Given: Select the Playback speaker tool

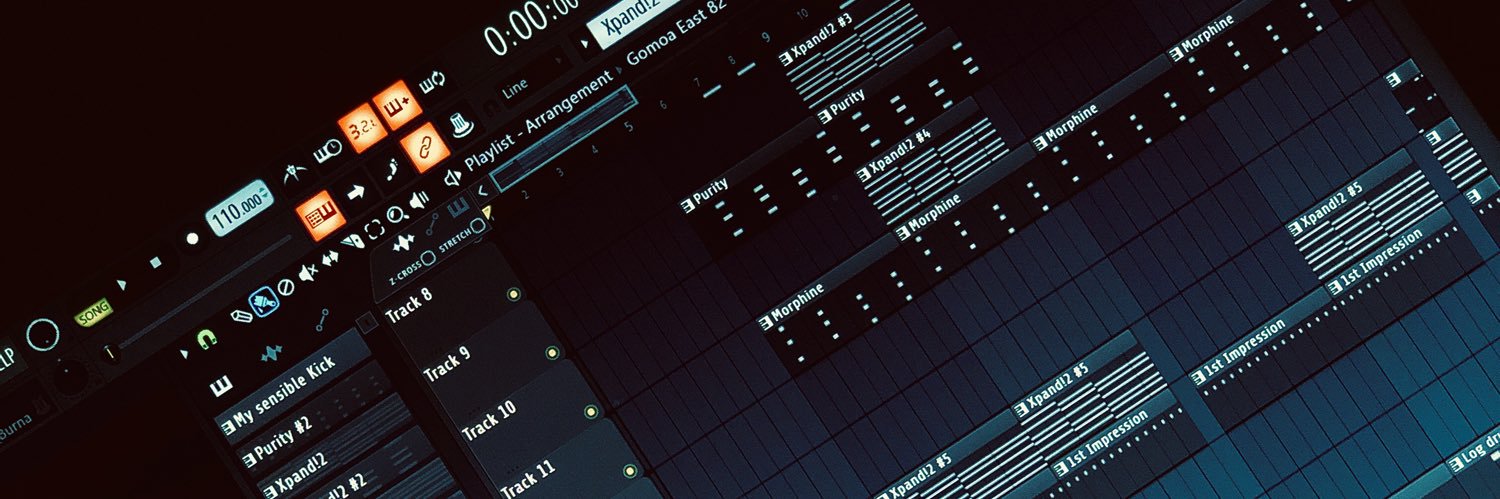Looking at the screenshot, I should pyautogui.click(x=418, y=199).
